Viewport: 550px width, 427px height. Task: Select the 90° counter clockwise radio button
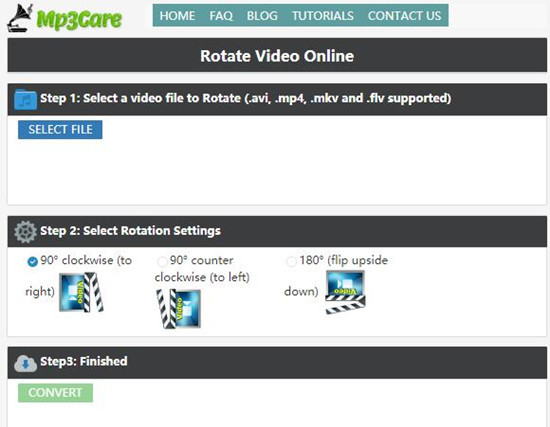click(162, 261)
